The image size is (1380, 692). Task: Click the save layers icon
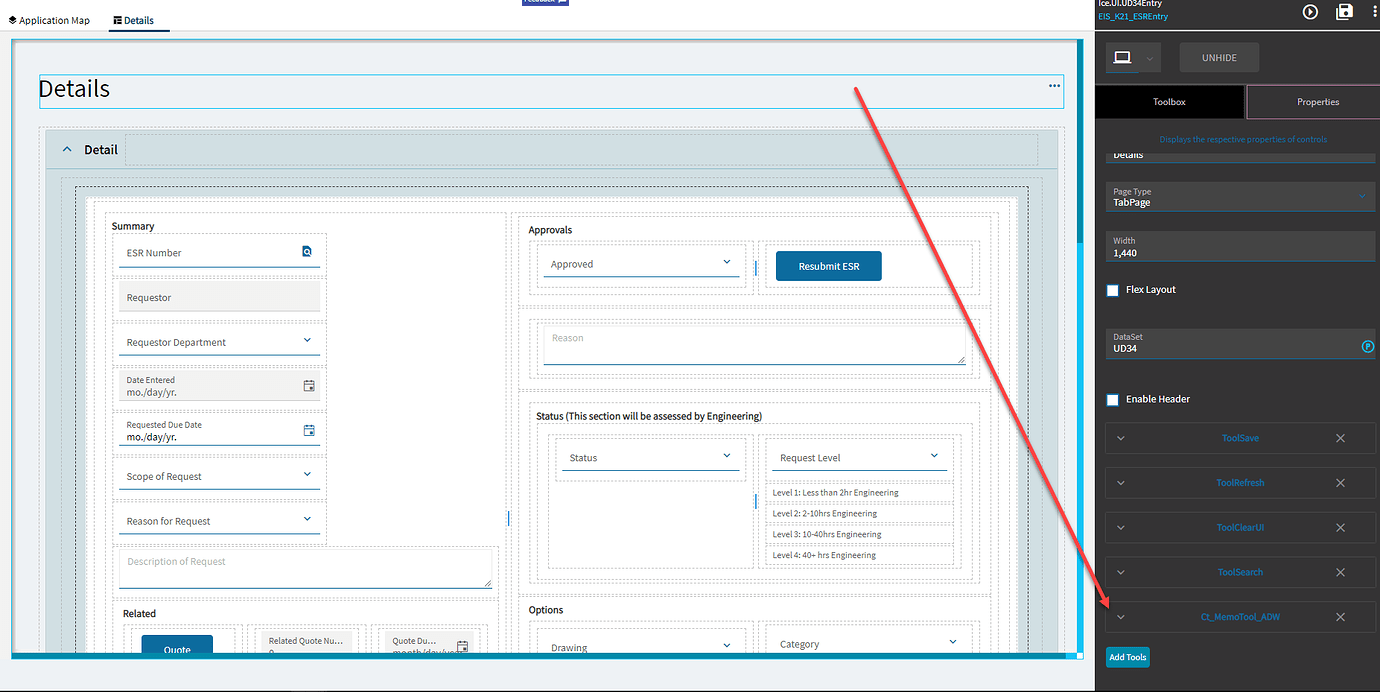pyautogui.click(x=1344, y=12)
